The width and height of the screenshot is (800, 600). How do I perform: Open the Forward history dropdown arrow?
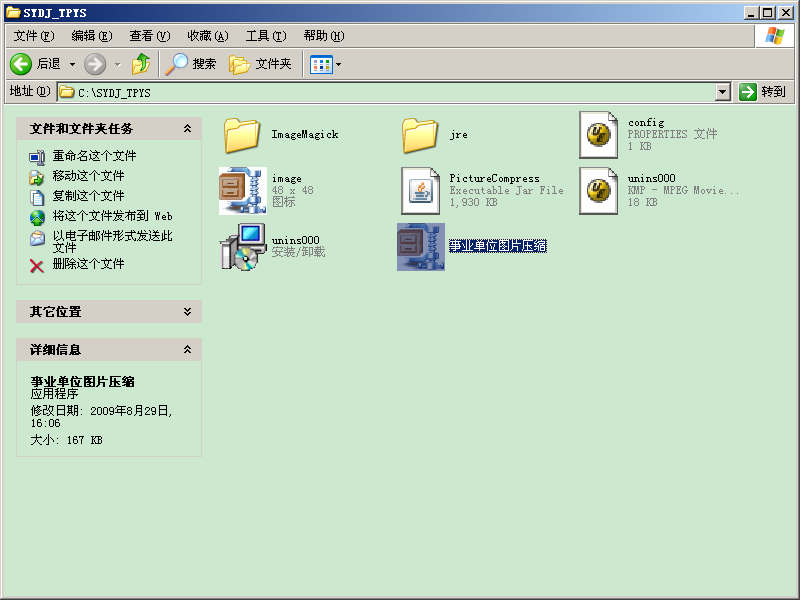click(118, 64)
